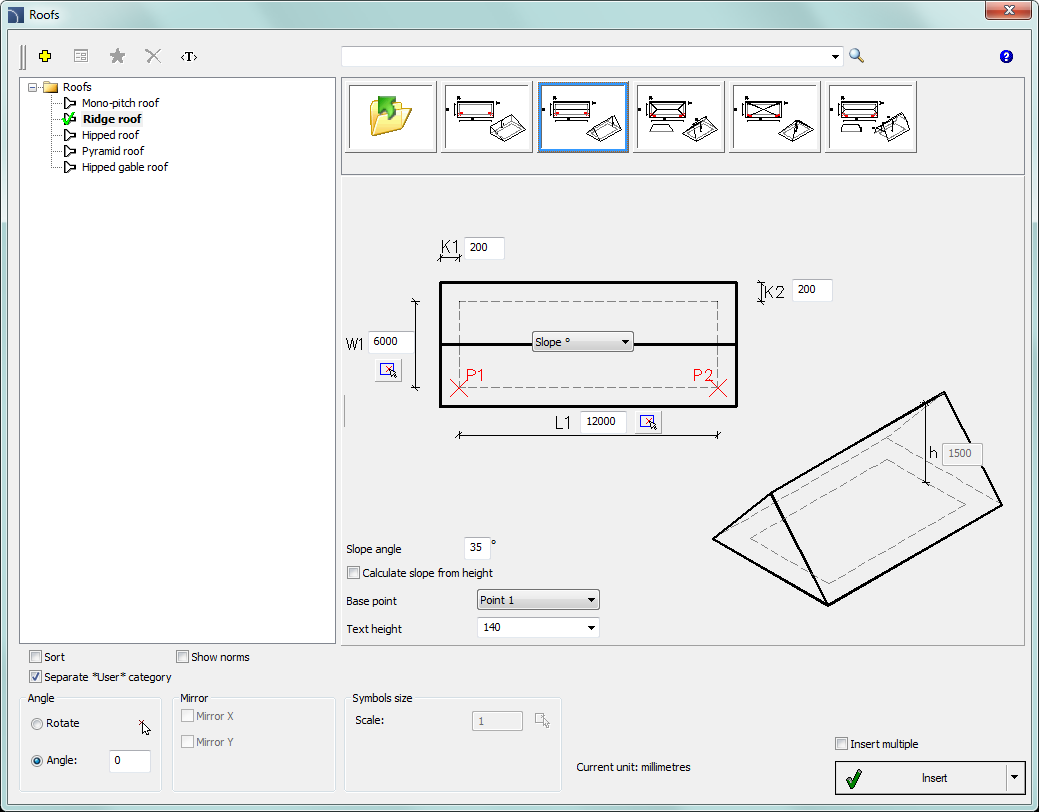The image size is (1039, 812).
Task: Select the last roof variant thumbnail
Action: [872, 117]
